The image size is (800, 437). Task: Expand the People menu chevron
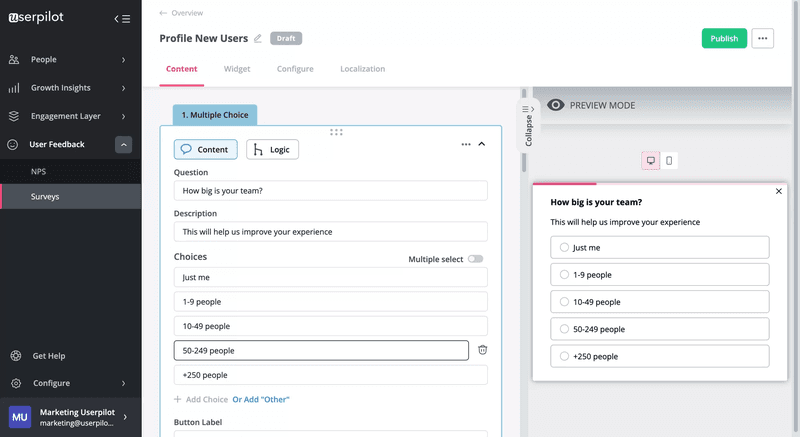click(x=123, y=60)
